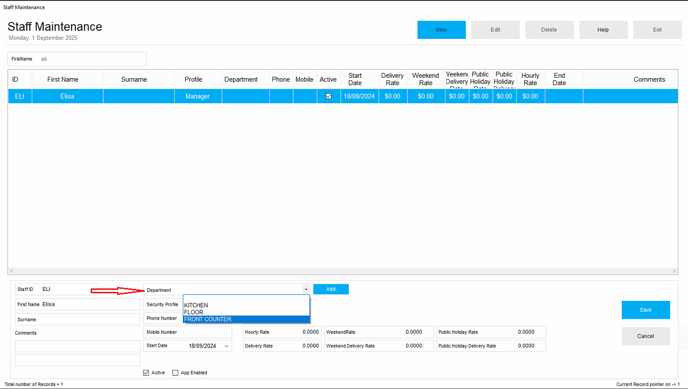Sort by End Date column header

click(564, 79)
